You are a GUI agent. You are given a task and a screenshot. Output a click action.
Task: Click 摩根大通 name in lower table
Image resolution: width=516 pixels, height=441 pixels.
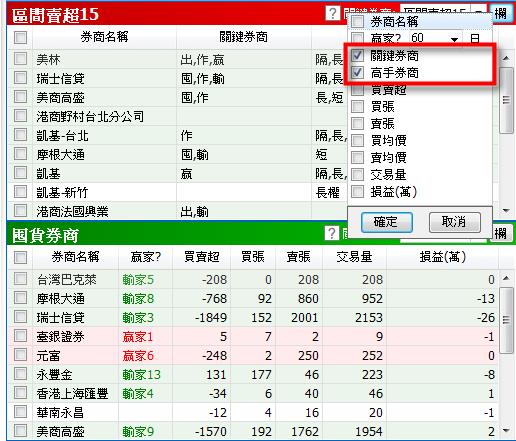pyautogui.click(x=60, y=299)
